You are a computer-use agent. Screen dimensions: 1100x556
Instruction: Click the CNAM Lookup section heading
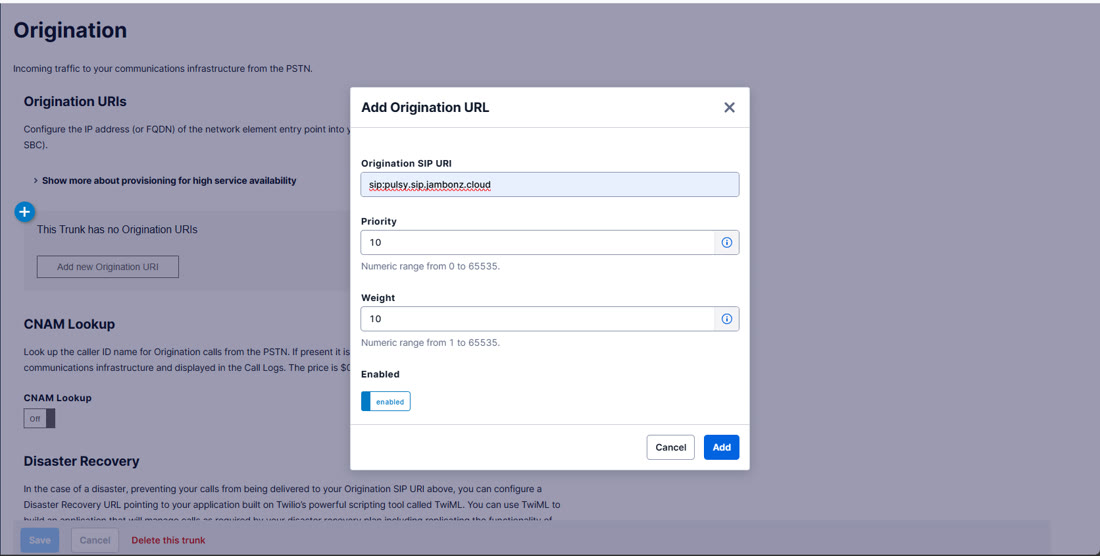[x=69, y=325]
